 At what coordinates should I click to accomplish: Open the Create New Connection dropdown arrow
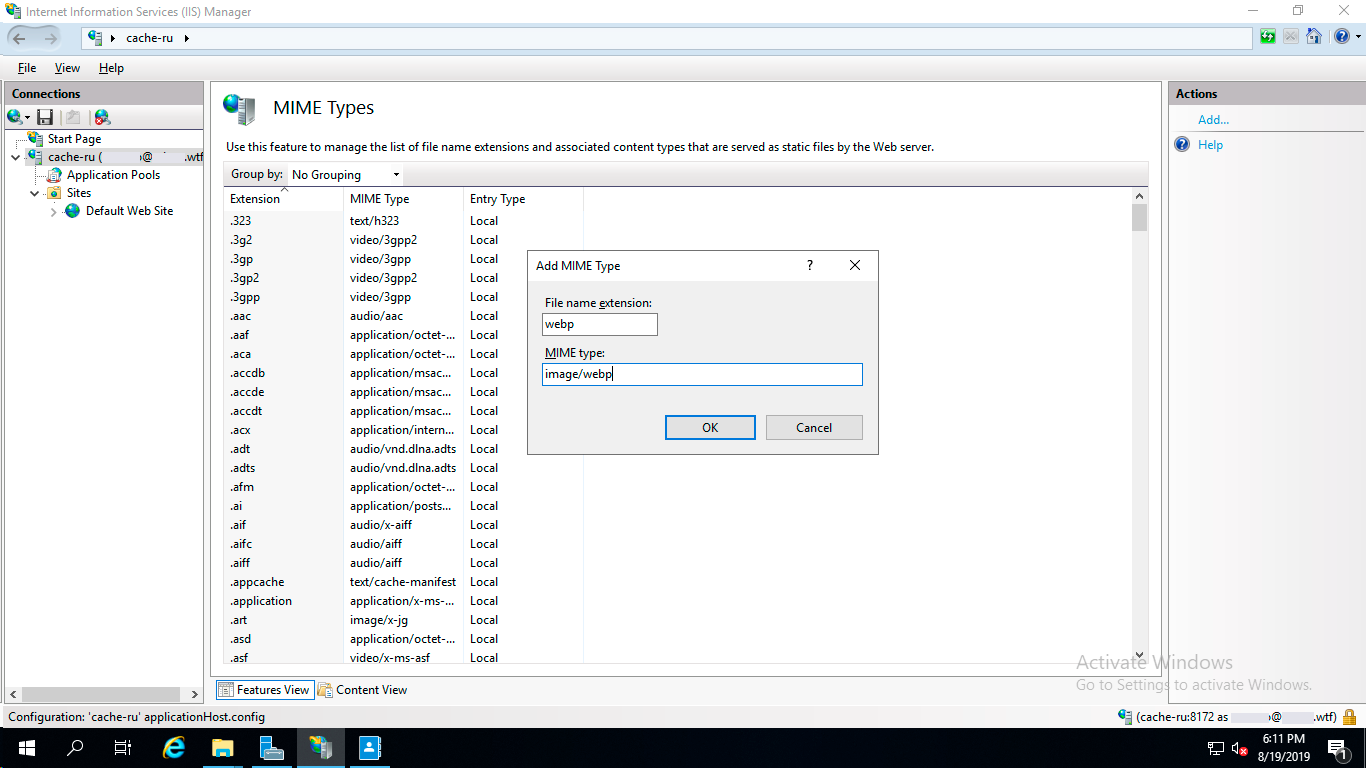28,118
